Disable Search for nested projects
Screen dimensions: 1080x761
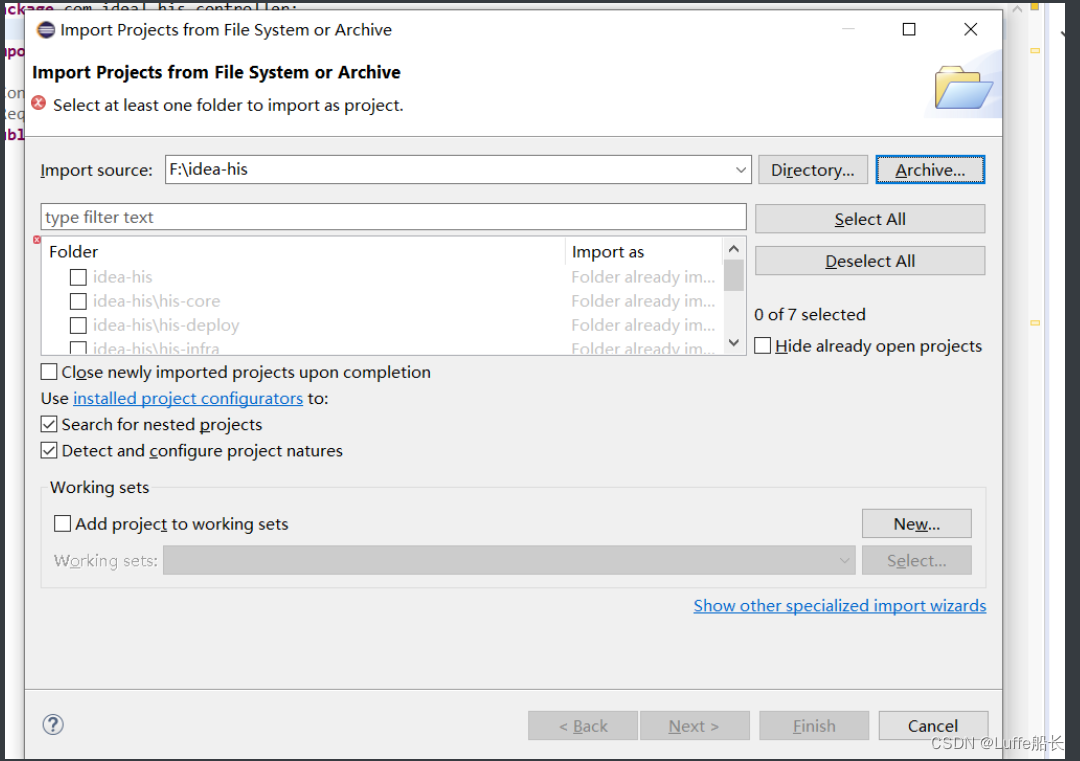click(48, 424)
